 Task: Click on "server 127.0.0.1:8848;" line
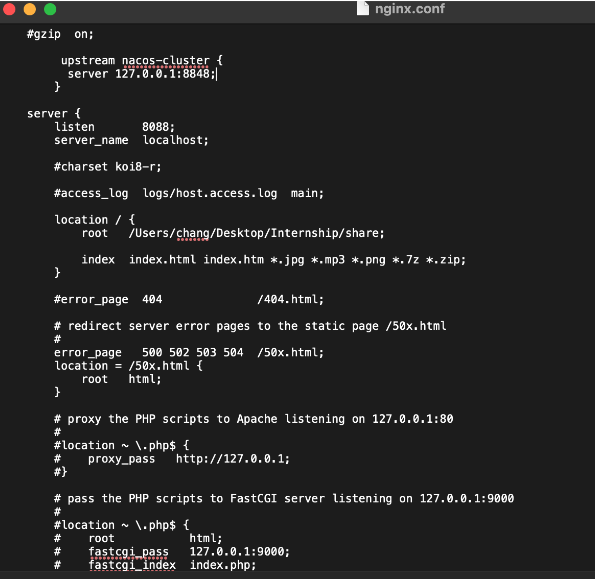click(141, 74)
